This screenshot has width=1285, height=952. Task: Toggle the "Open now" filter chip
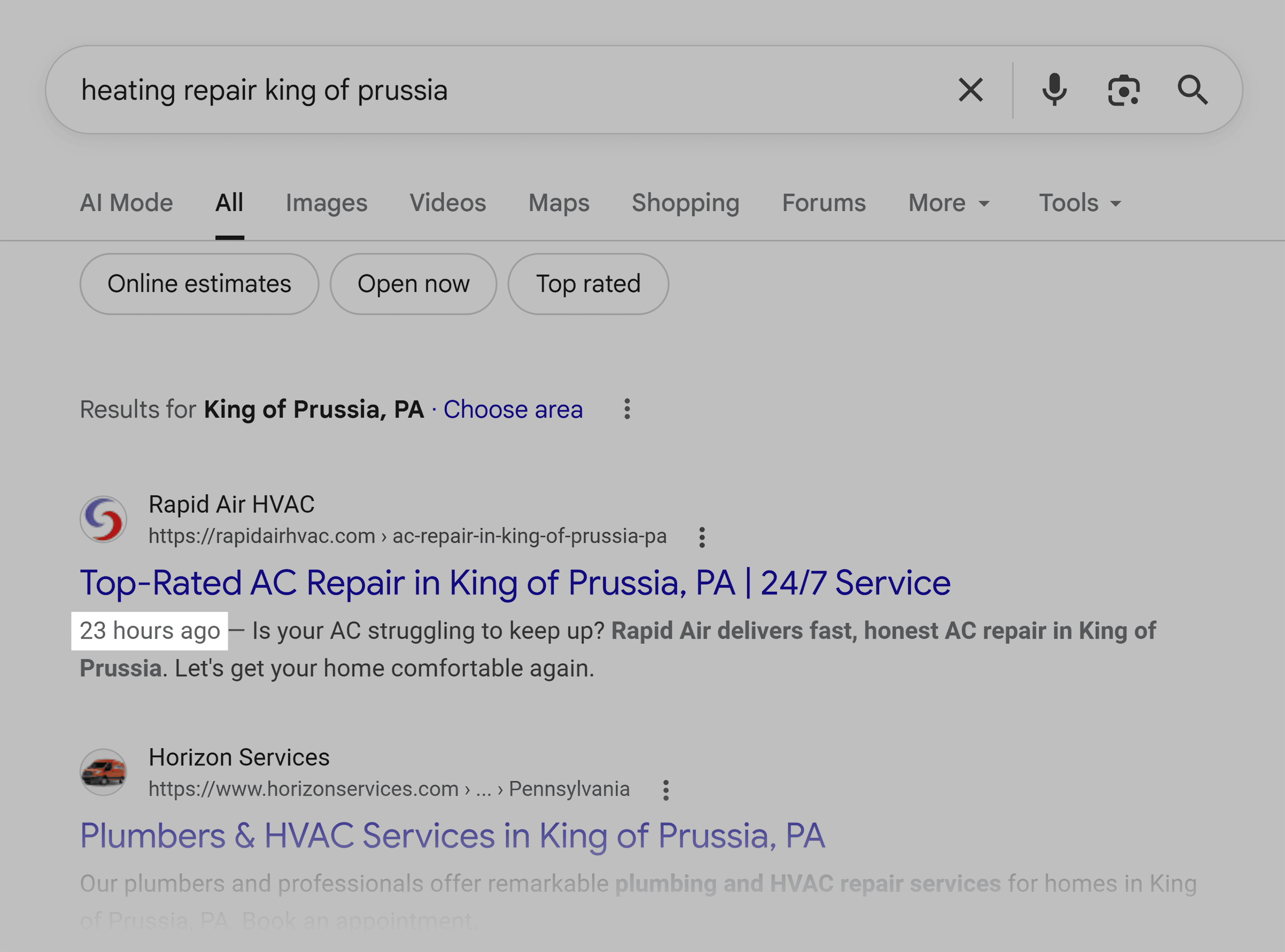(413, 284)
